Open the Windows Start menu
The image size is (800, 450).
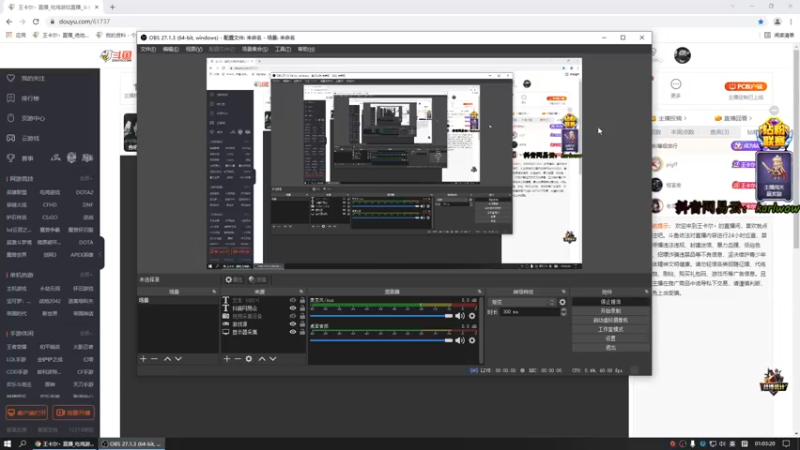point(8,444)
